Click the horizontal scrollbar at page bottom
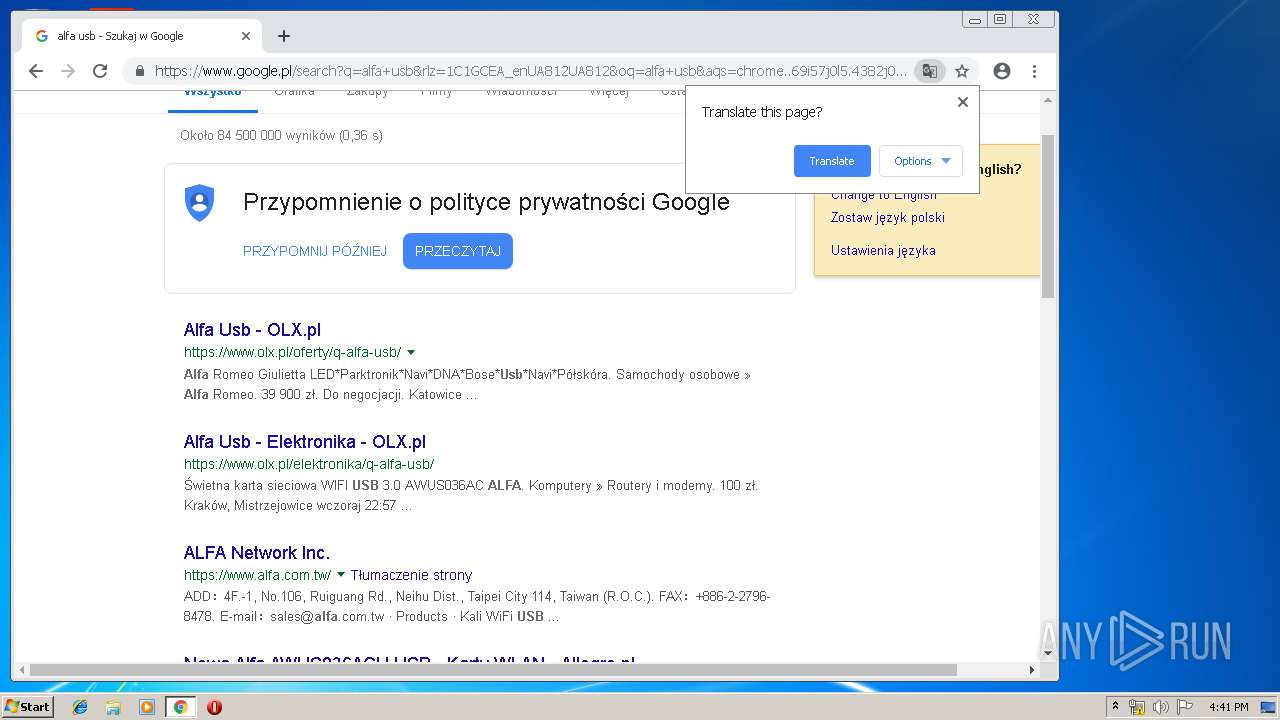This screenshot has height=720, width=1280. tap(493, 670)
